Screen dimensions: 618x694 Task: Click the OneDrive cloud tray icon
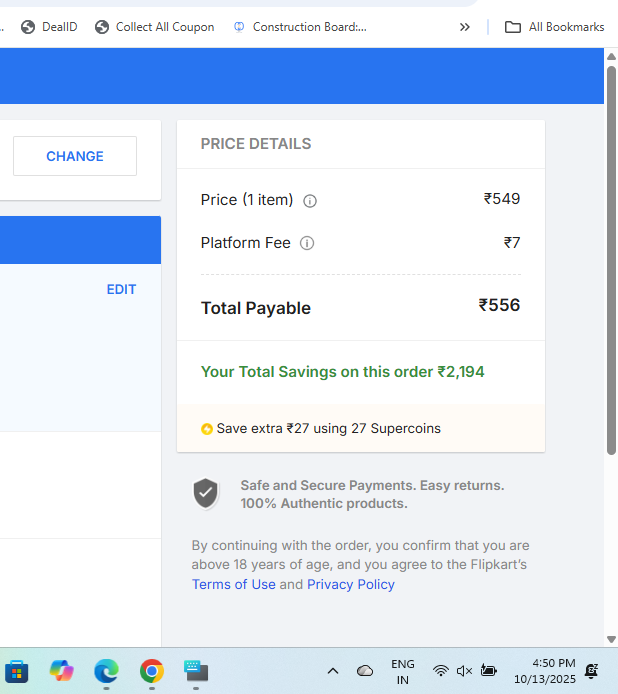coord(365,671)
